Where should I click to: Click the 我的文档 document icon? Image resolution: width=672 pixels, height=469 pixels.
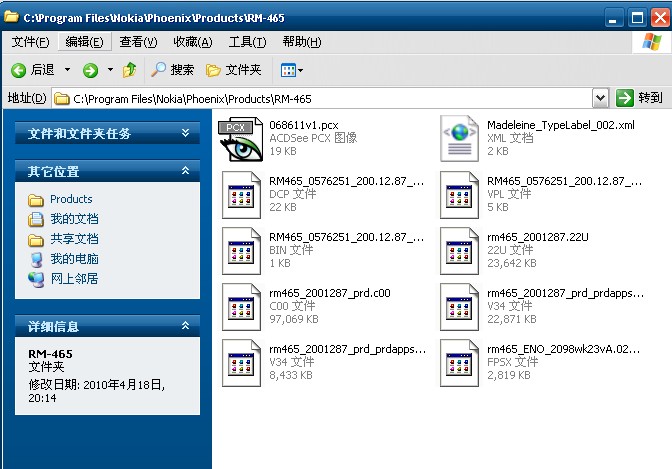[36, 219]
